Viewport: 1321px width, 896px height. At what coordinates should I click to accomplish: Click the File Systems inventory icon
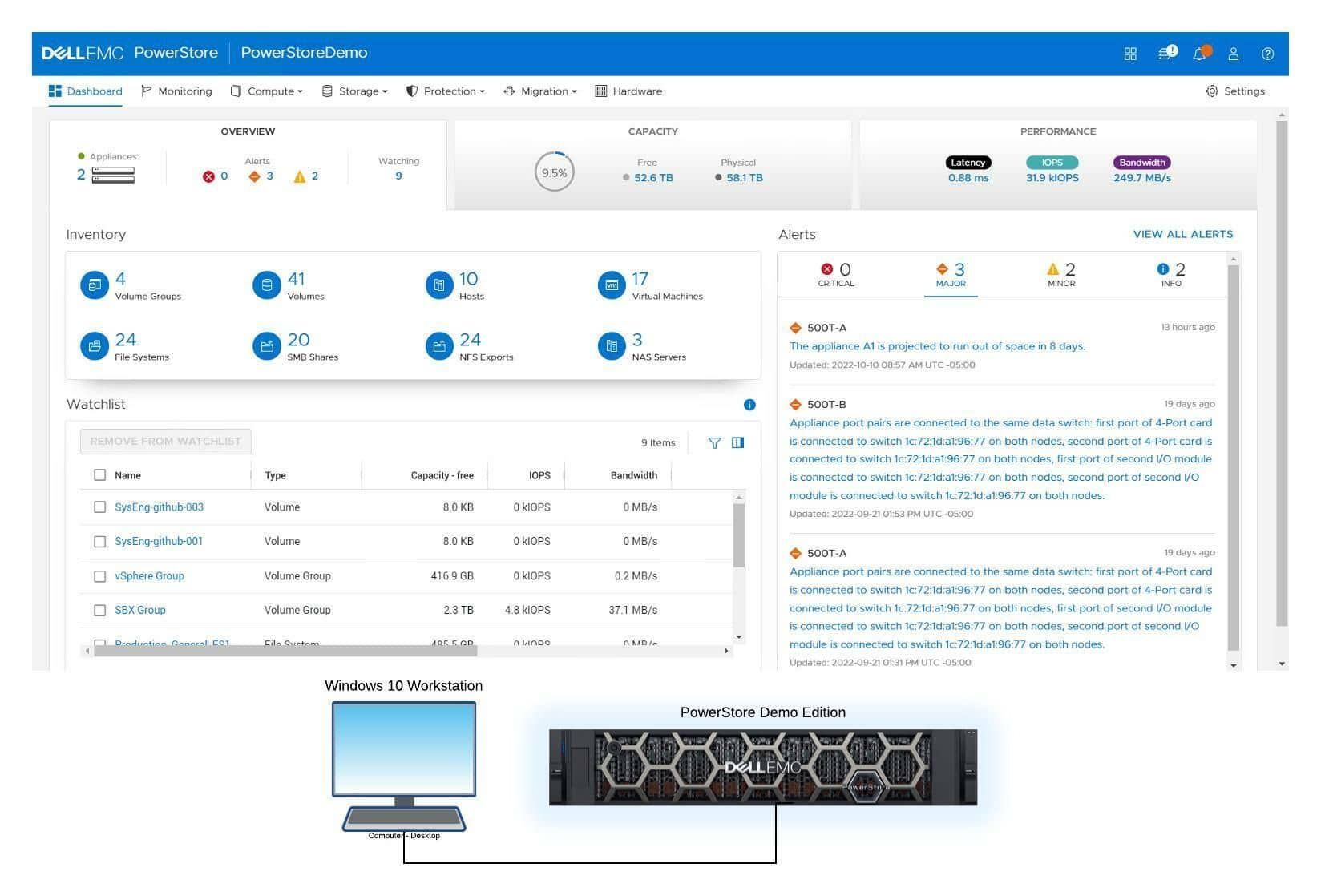pos(95,346)
